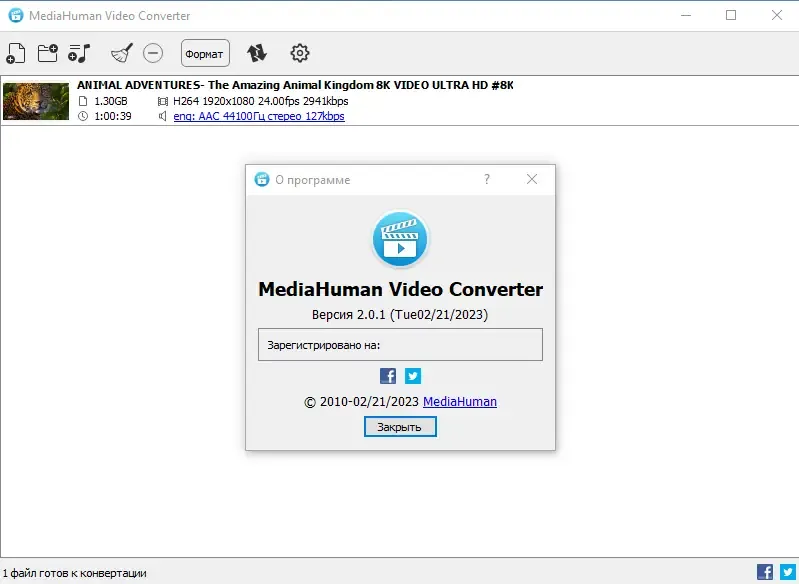
Task: Open the MediaHuman website link
Action: [460, 402]
